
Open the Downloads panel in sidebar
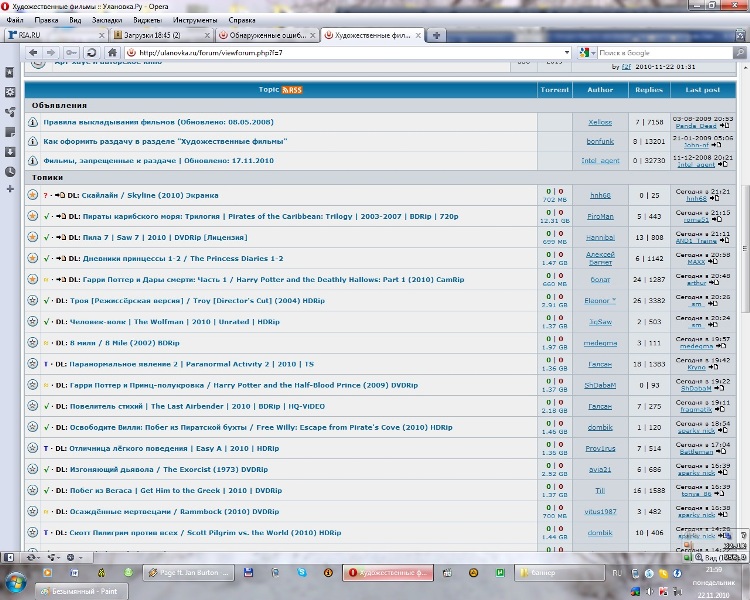[9, 151]
